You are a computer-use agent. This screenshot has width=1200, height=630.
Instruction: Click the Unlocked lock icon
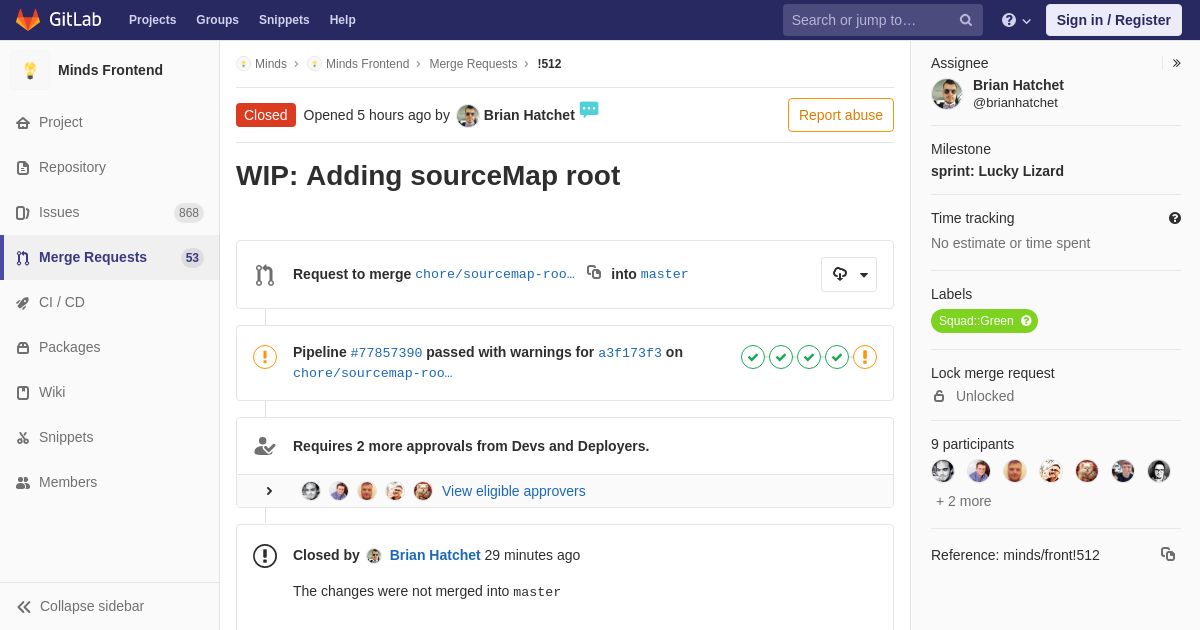point(939,396)
